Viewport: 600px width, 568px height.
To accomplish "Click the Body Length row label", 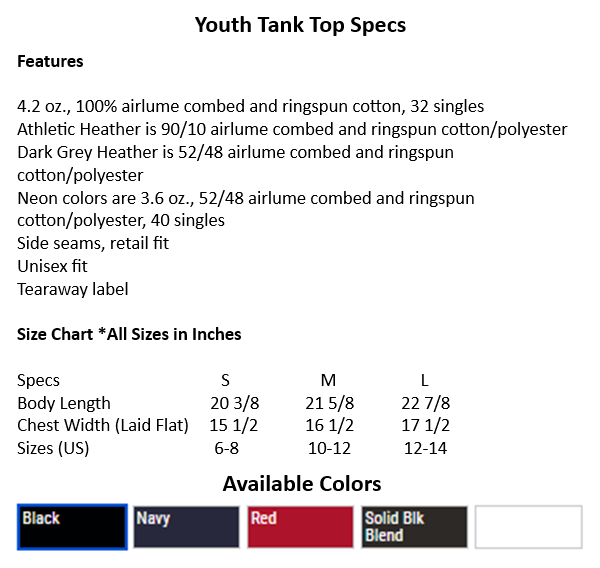I will 64,403.
